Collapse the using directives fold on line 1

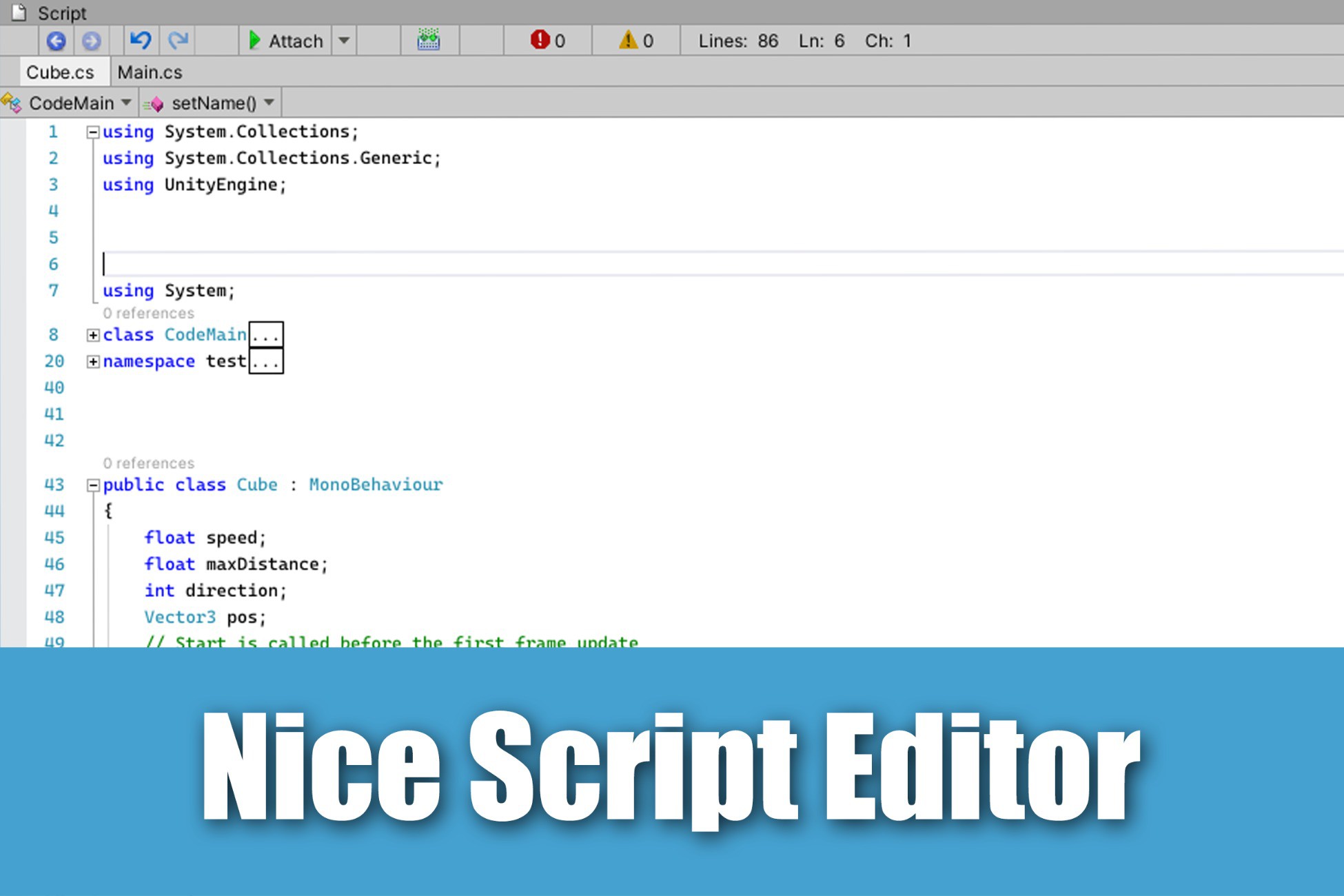point(92,132)
